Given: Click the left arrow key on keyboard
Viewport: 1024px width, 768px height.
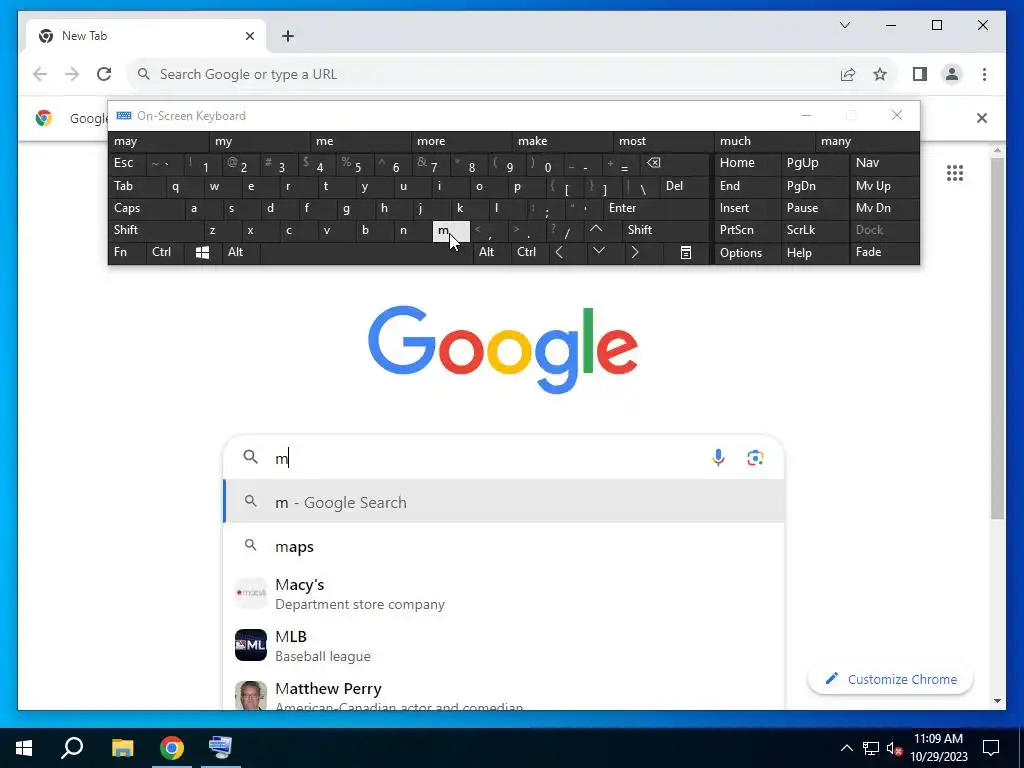Looking at the screenshot, I should click(559, 252).
